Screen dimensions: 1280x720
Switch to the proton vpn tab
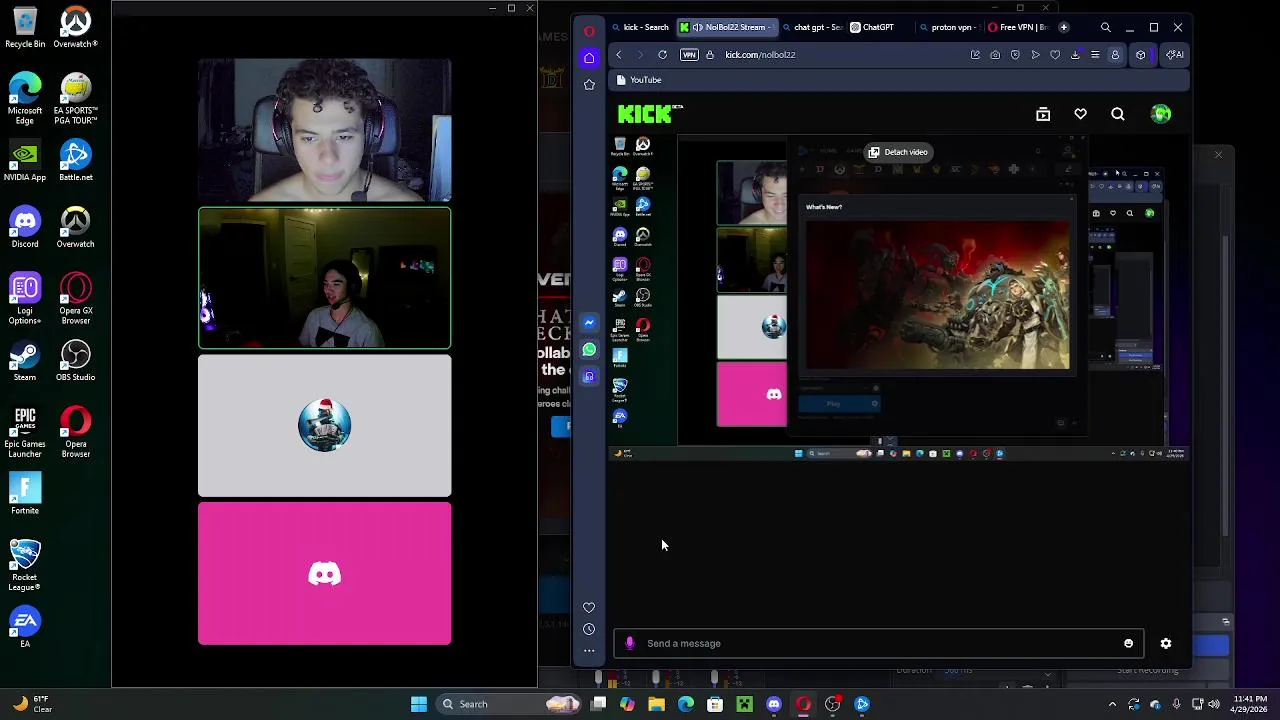click(947, 27)
